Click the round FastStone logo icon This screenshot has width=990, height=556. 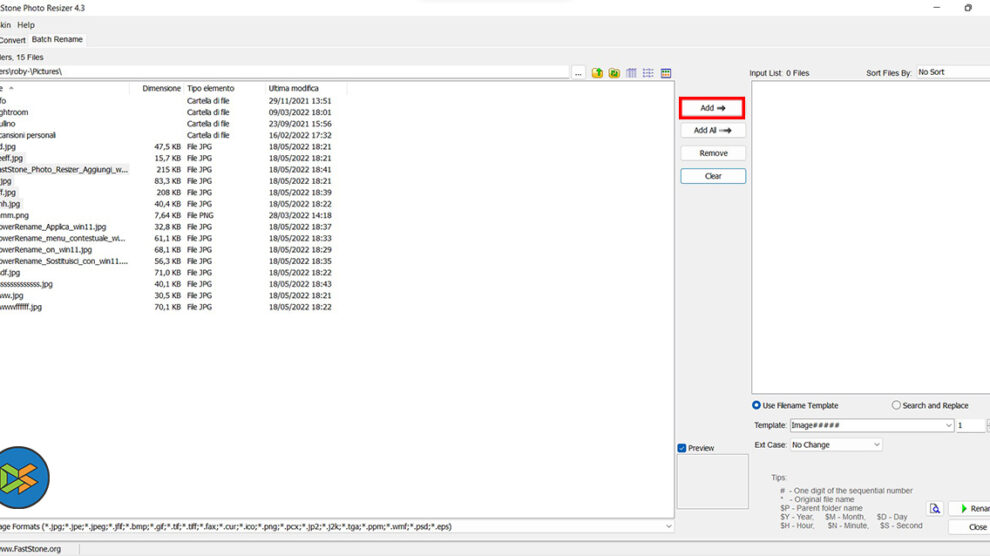23,477
